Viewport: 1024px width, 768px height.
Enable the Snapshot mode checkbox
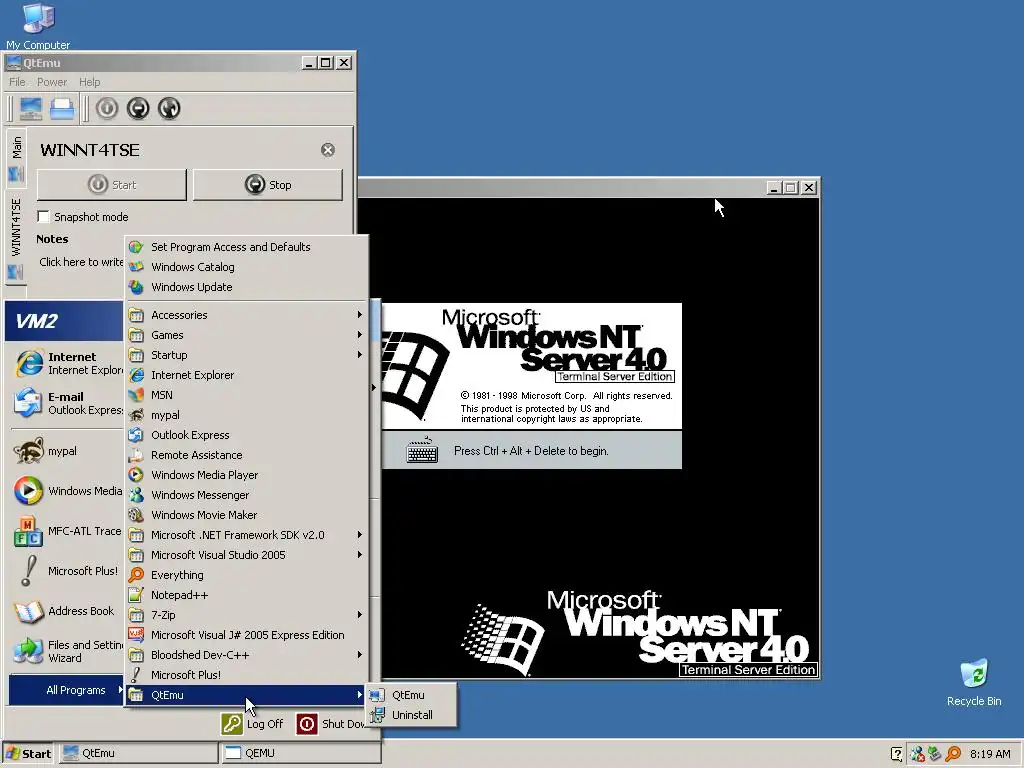click(44, 217)
